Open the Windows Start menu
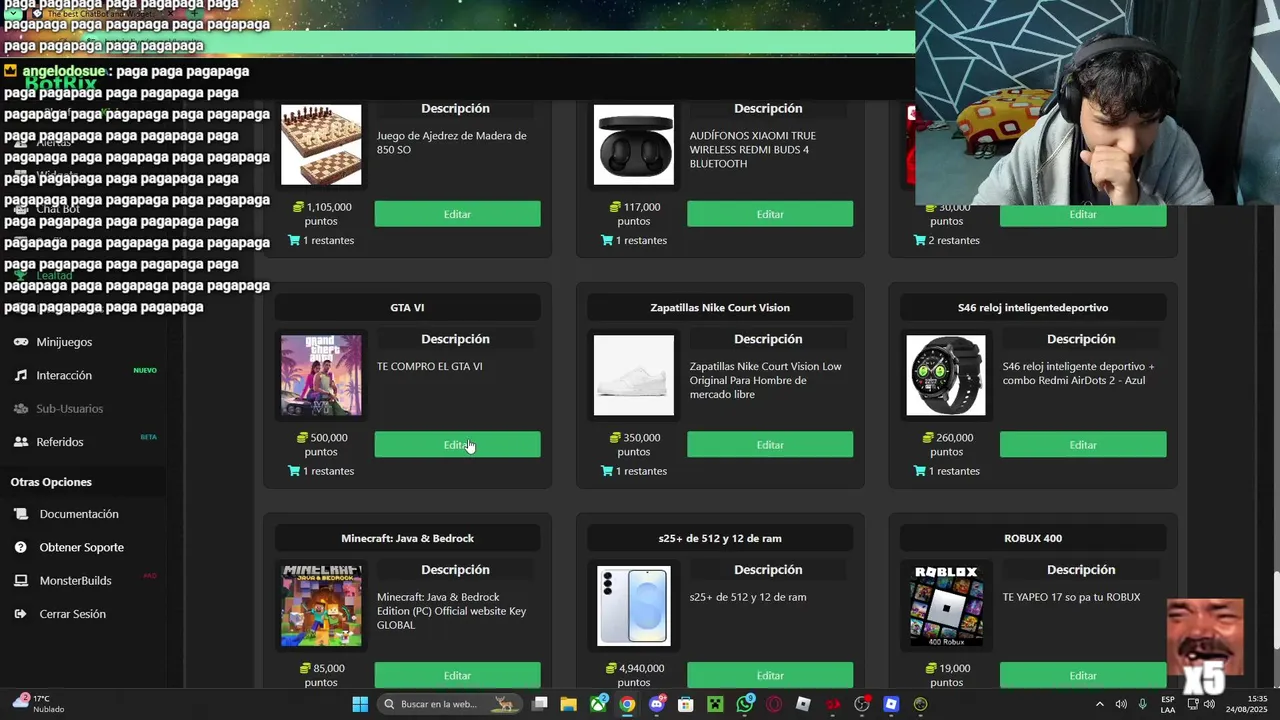Screen dimensions: 1280x720 (x=360, y=704)
